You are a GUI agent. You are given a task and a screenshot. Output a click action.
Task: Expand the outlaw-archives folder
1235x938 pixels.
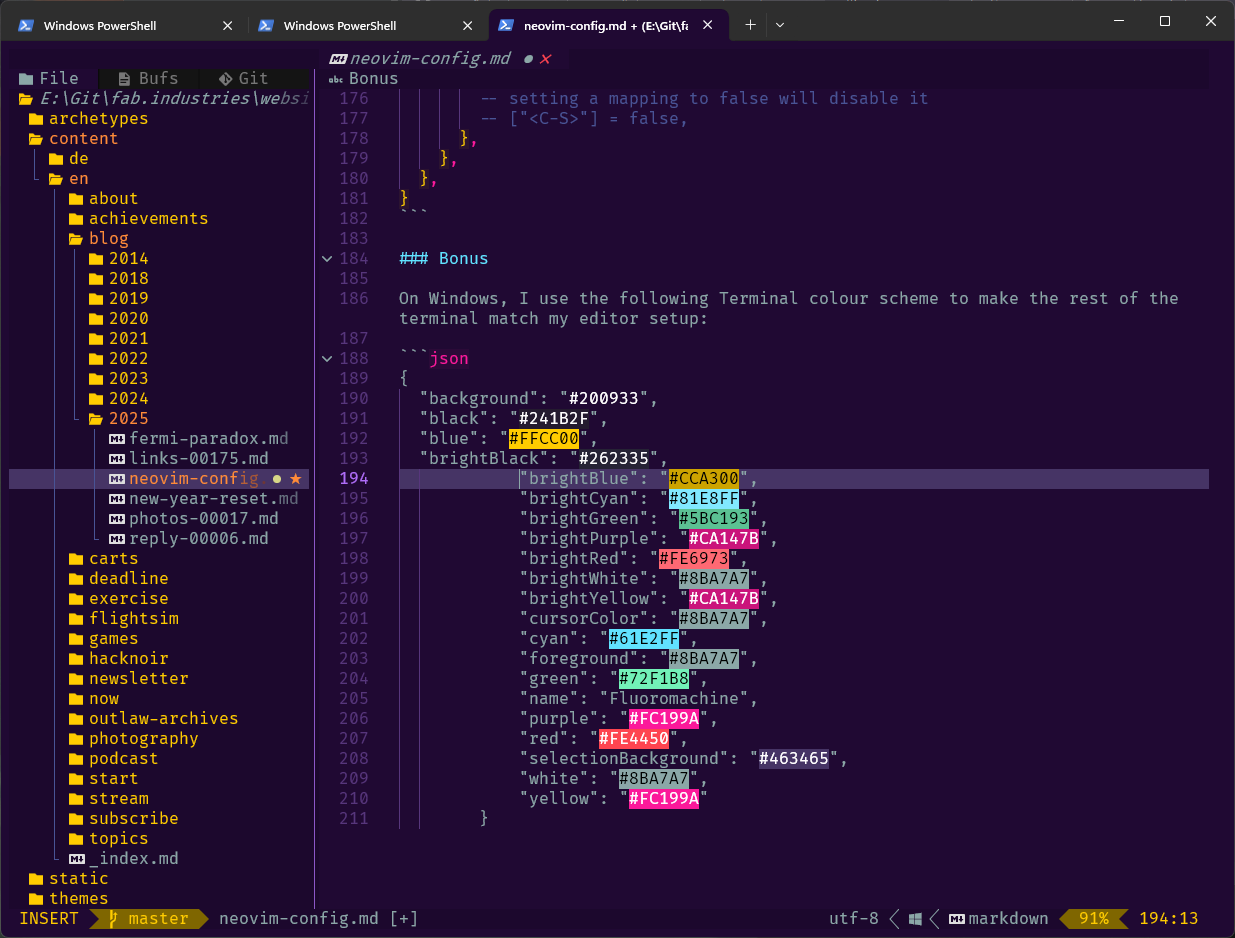pyautogui.click(x=153, y=718)
